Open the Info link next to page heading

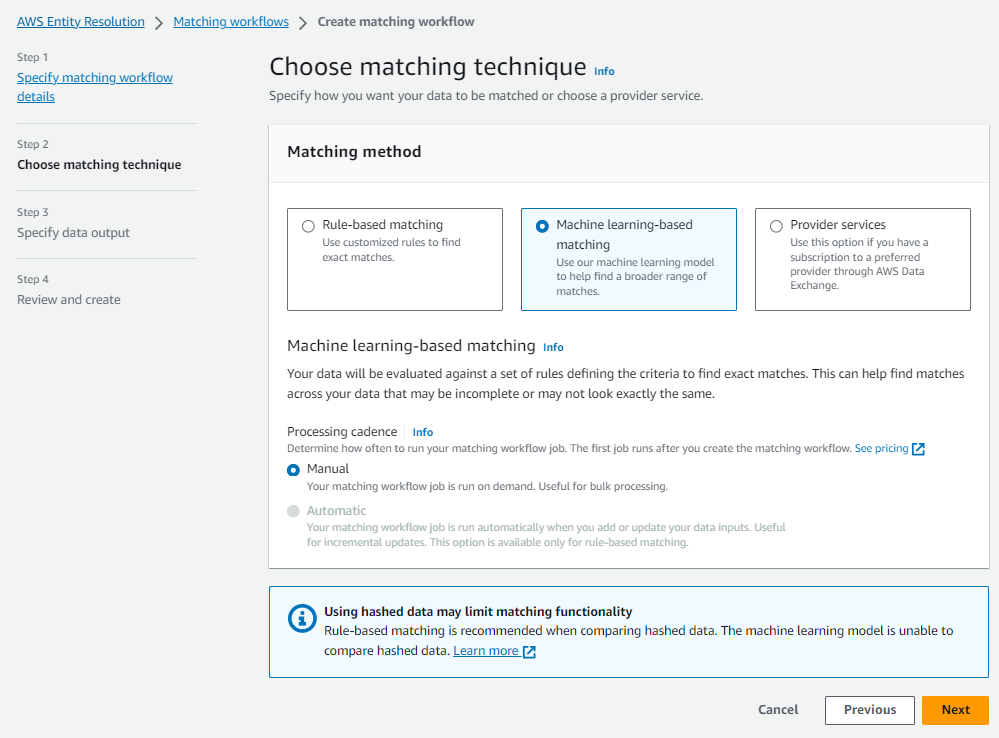(x=604, y=71)
